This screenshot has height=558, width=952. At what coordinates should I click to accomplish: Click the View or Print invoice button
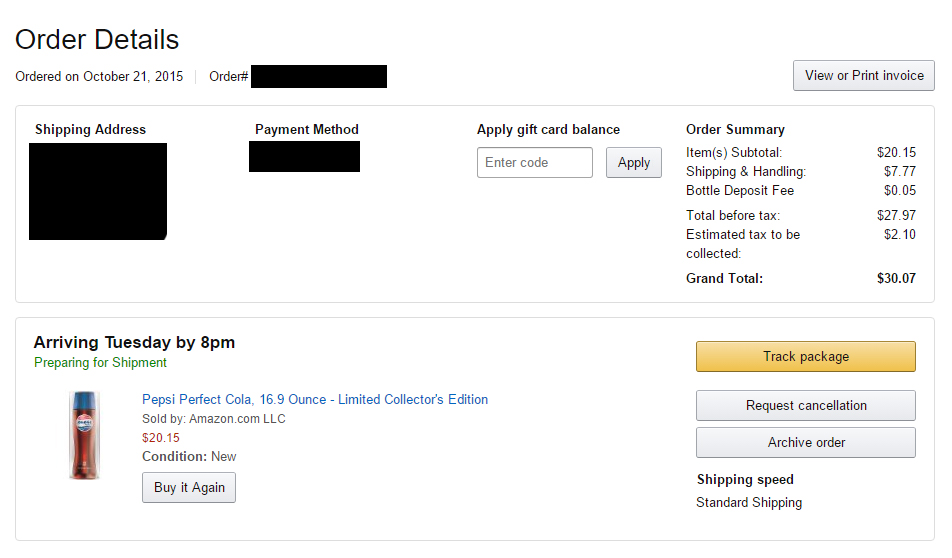(x=863, y=76)
